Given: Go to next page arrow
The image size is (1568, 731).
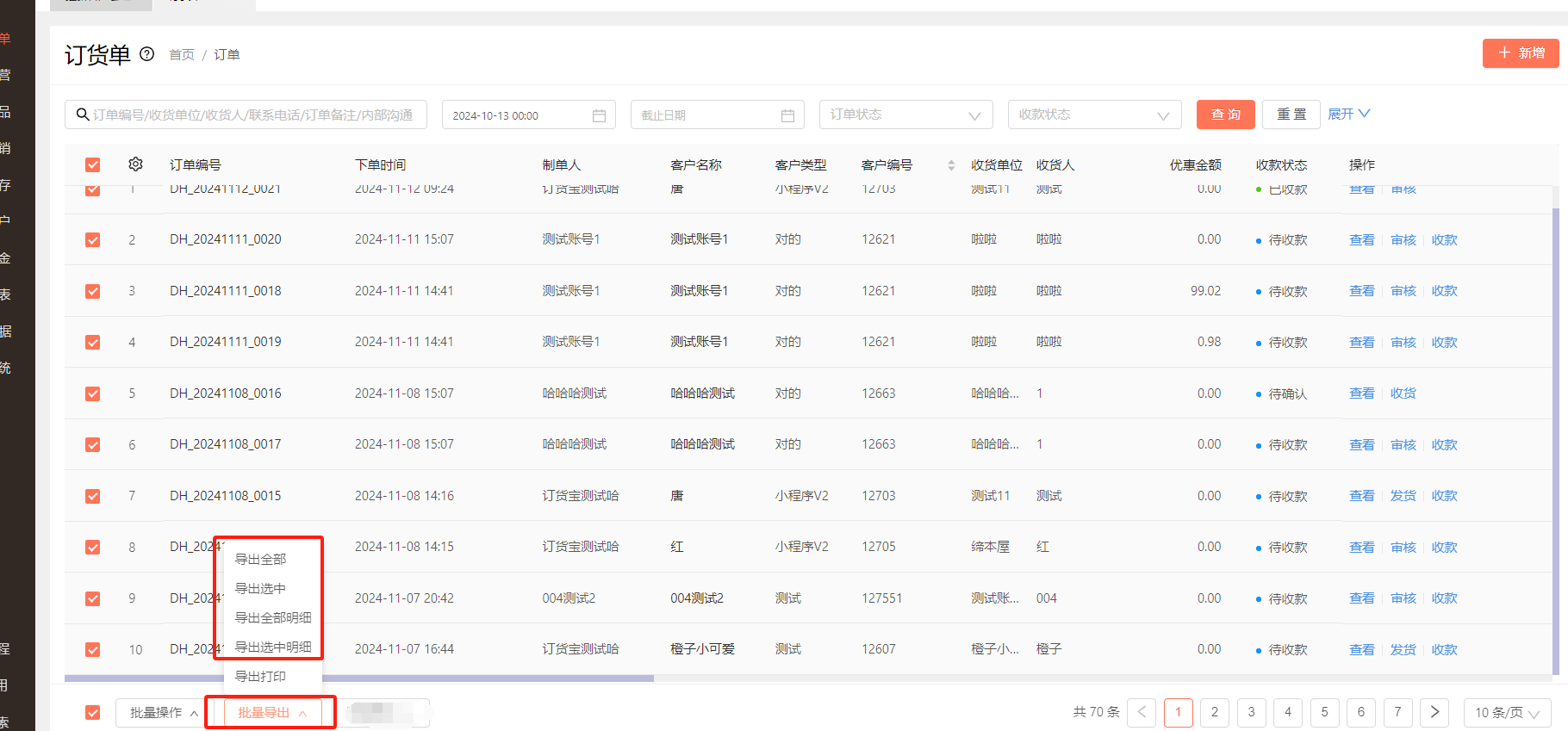Looking at the screenshot, I should tap(1434, 712).
